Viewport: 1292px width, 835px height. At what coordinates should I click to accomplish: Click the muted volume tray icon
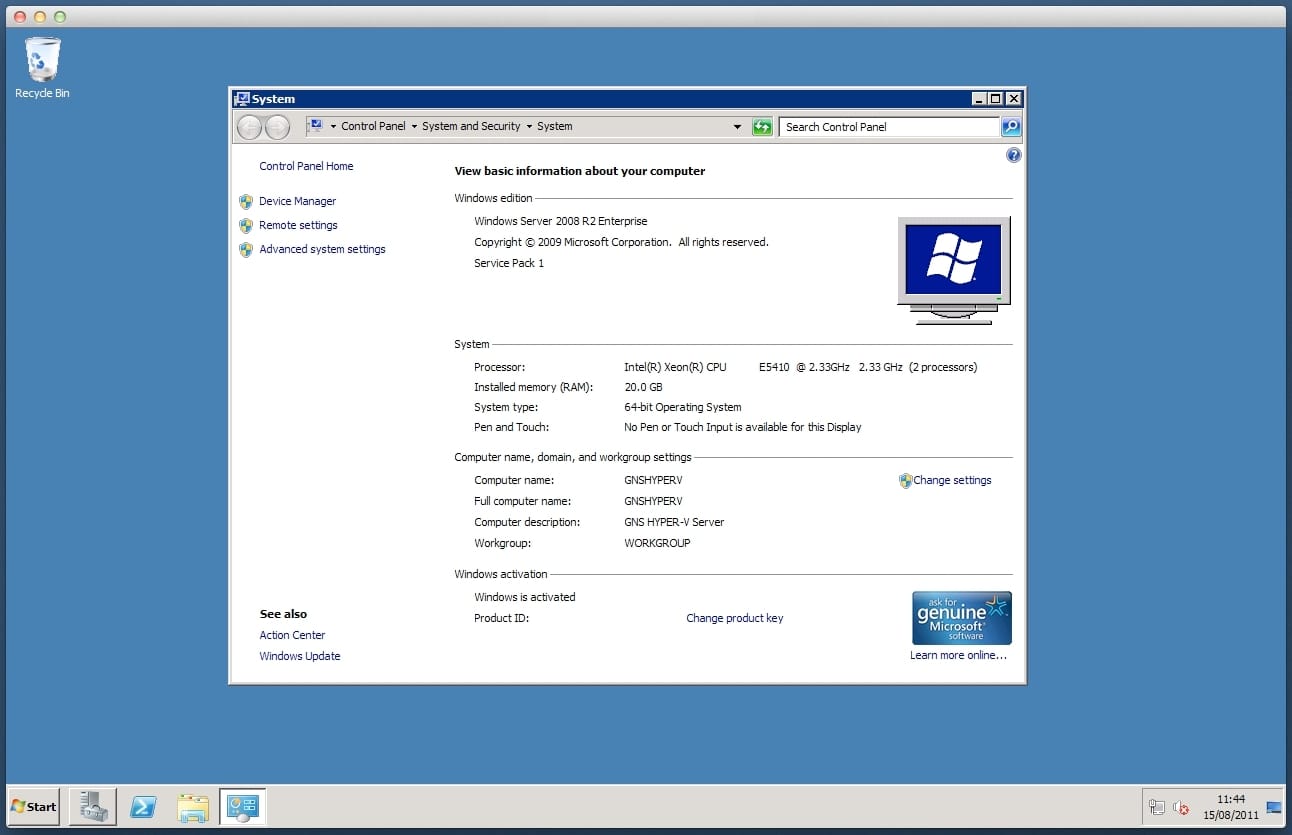tap(1181, 807)
